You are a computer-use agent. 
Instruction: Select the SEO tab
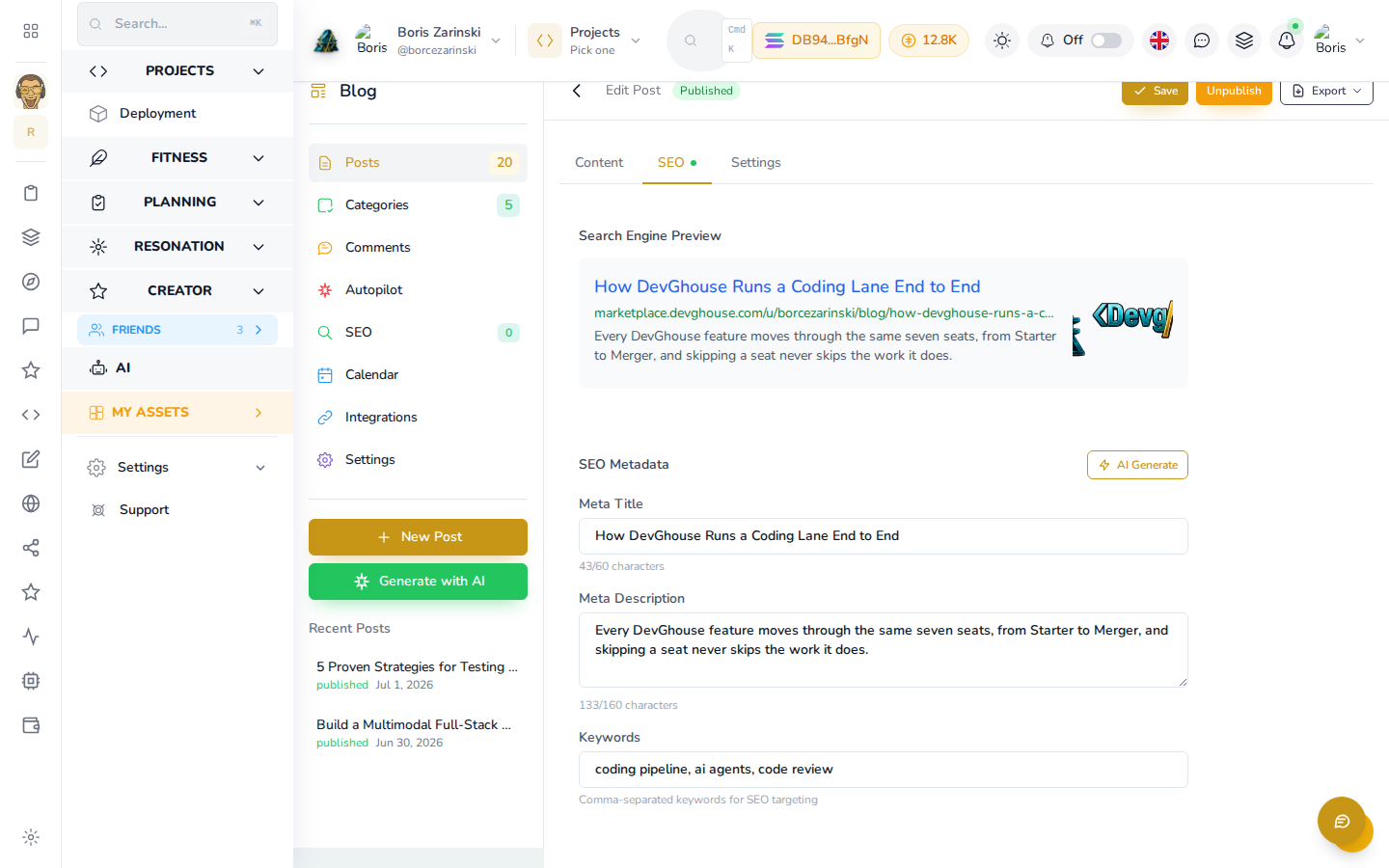click(677, 162)
